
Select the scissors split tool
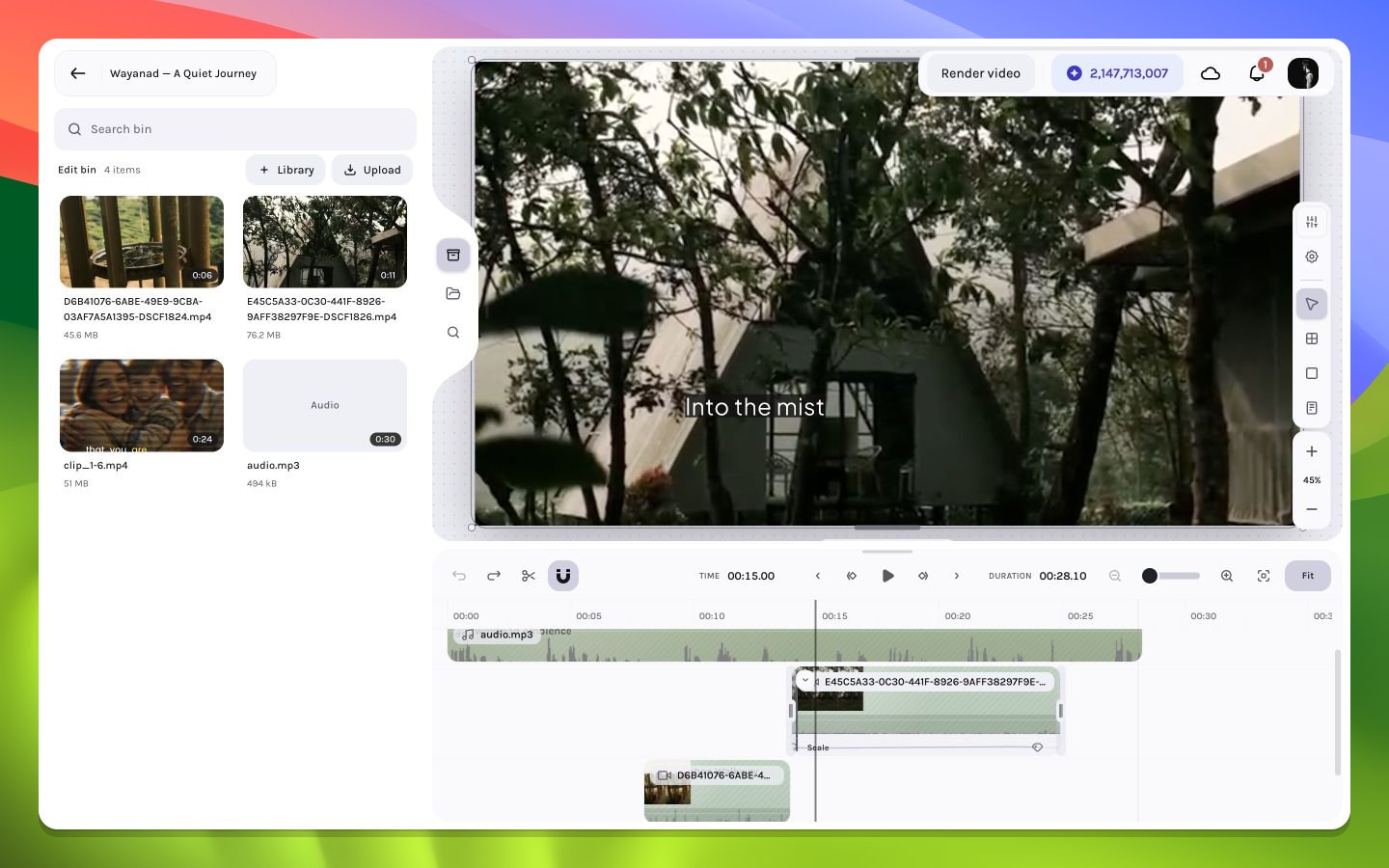coord(529,576)
